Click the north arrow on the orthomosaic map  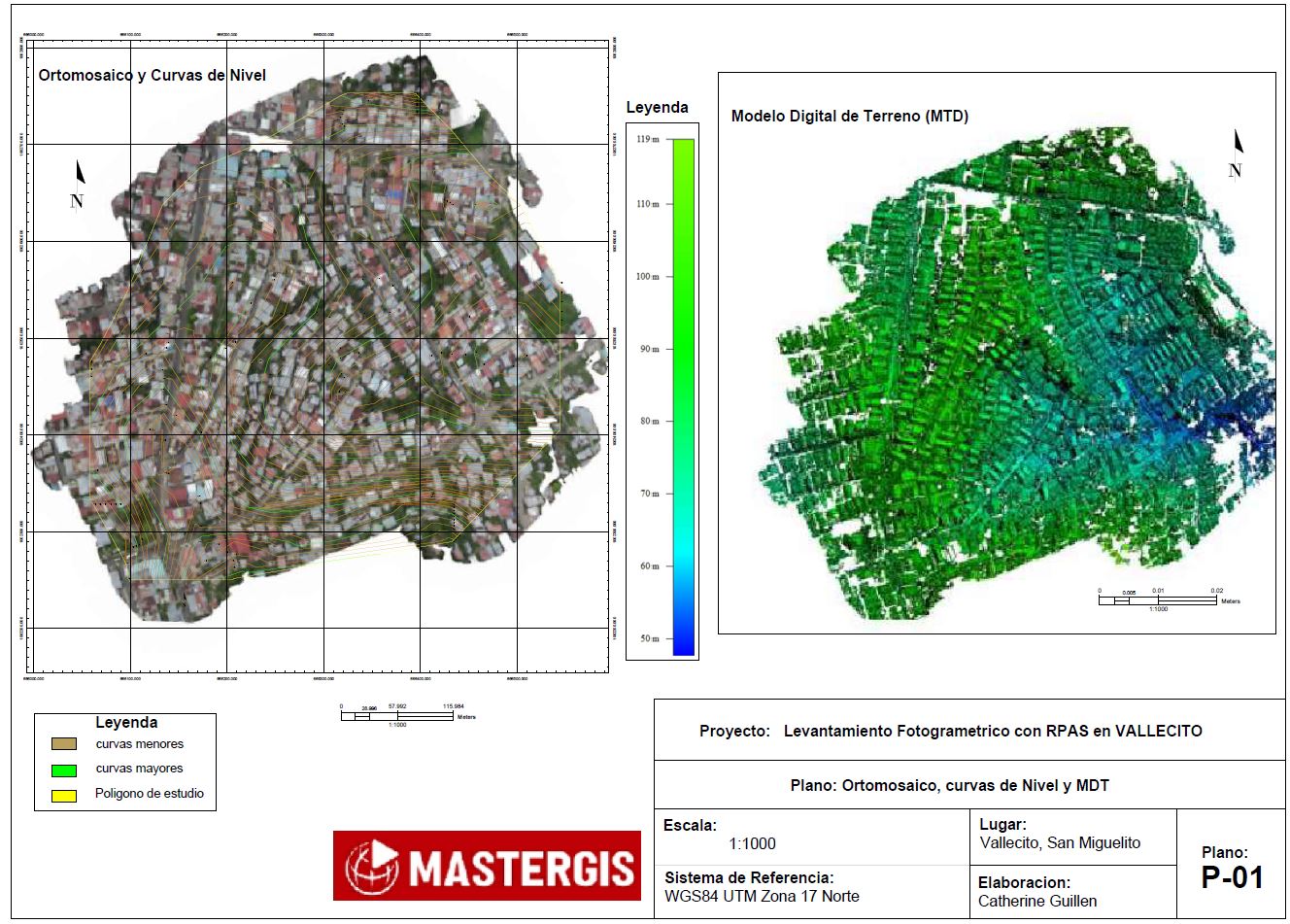pos(79,185)
